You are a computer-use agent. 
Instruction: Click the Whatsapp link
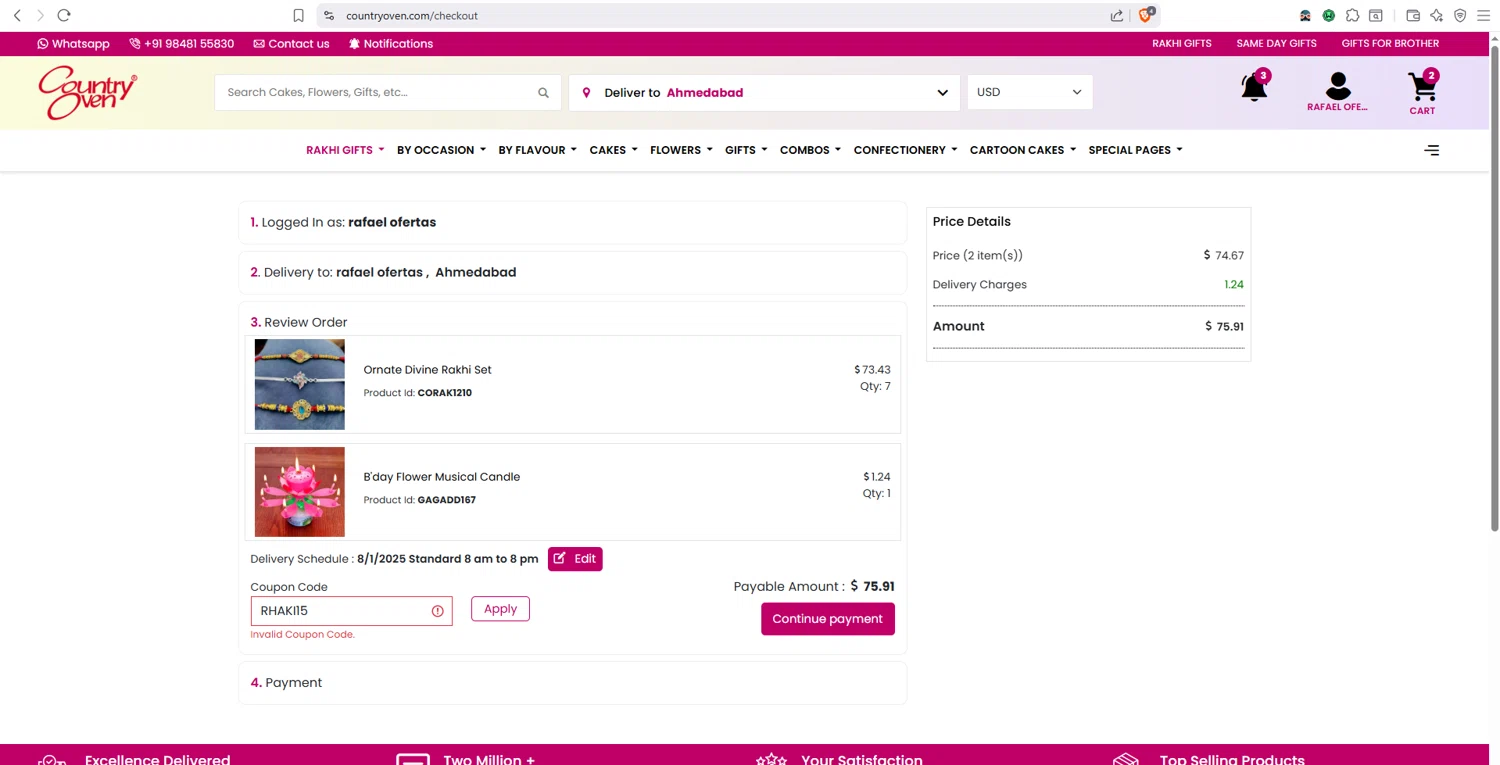point(73,44)
